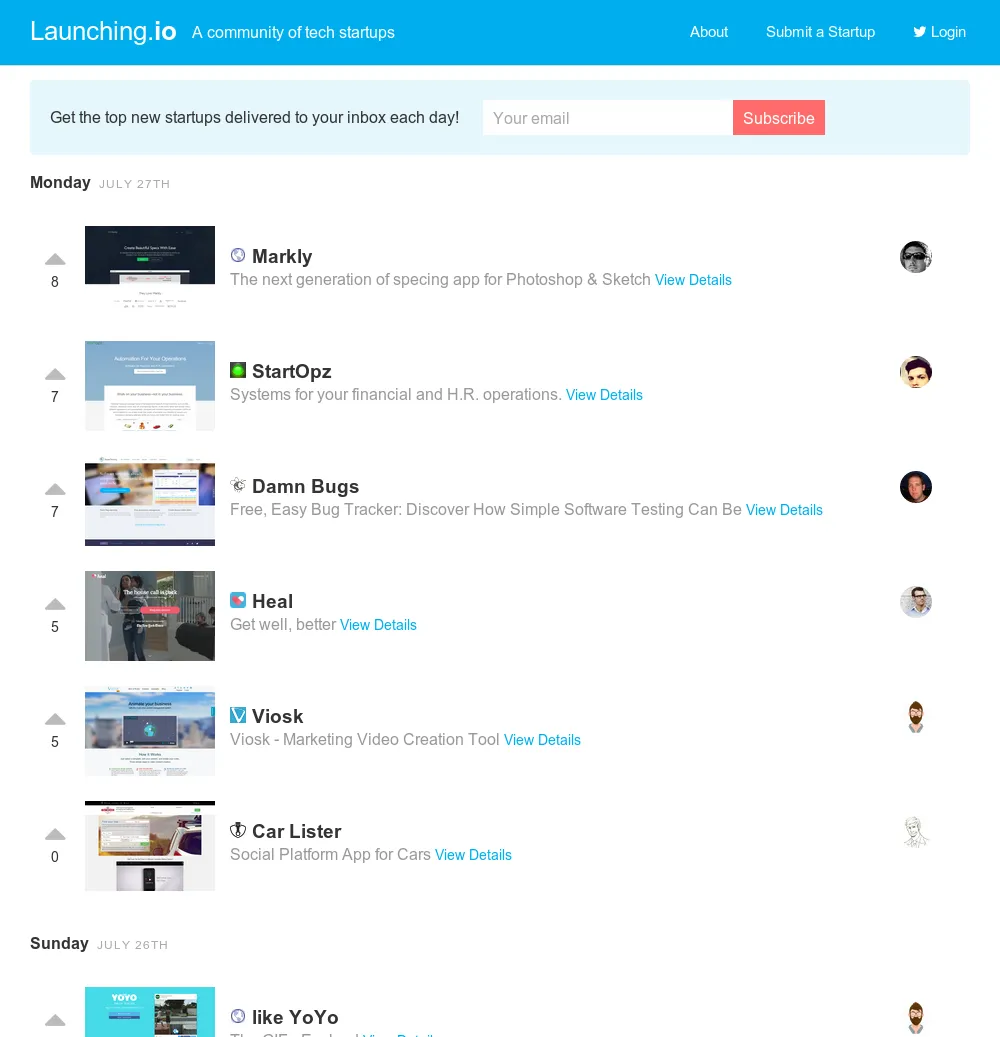The width and height of the screenshot is (1000, 1037).
Task: Upvote the Car Lister entry
Action: pyautogui.click(x=55, y=835)
